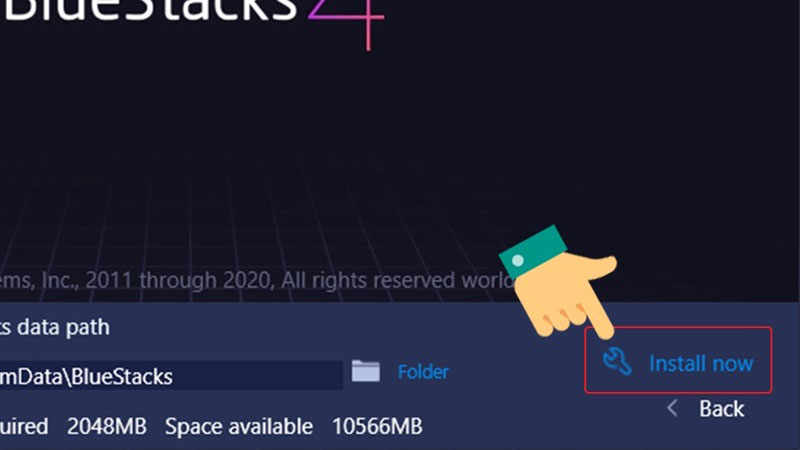Click the 'Space available' label
The image size is (800, 450).
(239, 427)
